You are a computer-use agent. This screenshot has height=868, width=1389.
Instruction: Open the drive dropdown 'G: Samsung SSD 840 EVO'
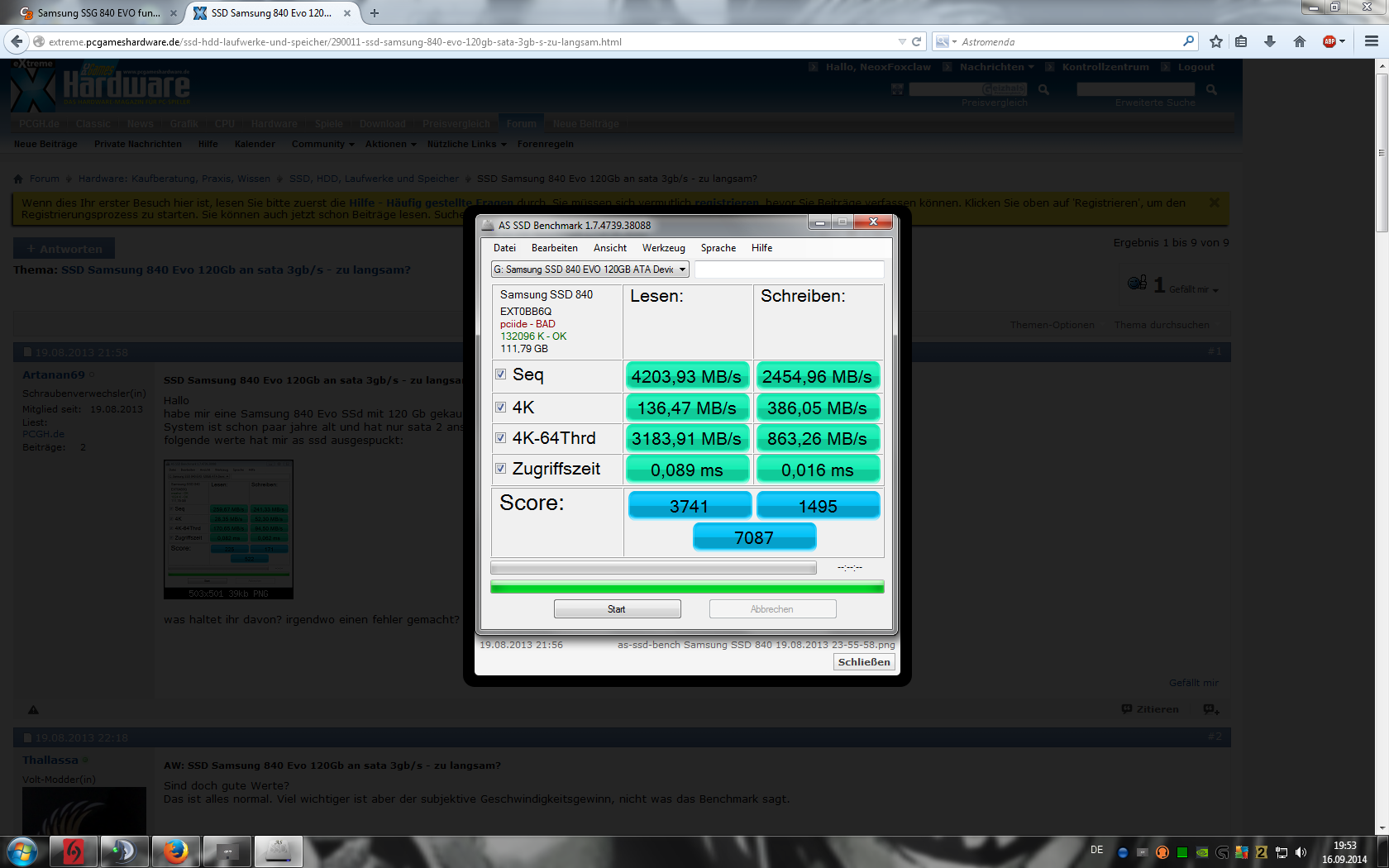[x=590, y=269]
